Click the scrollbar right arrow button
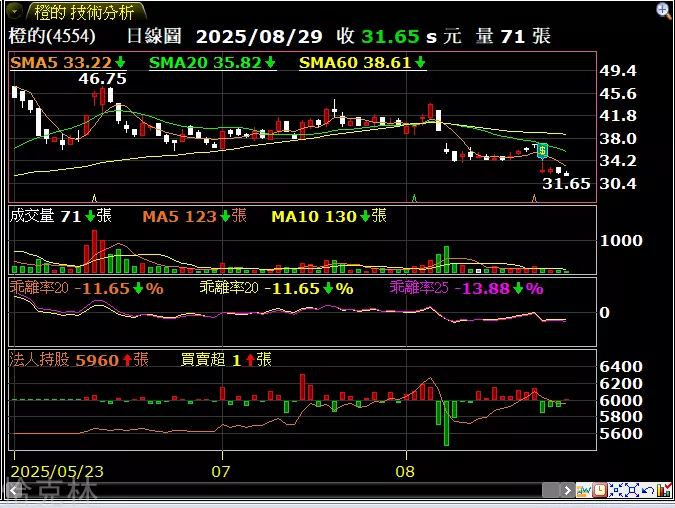 click(x=567, y=490)
